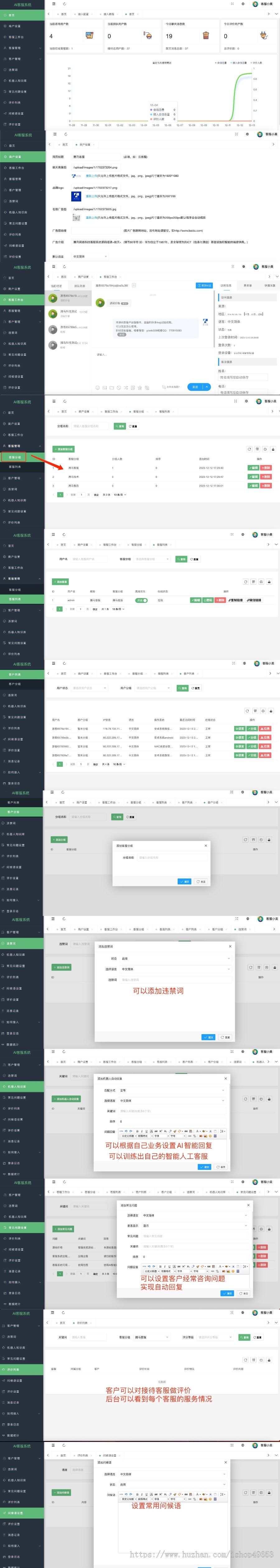This screenshot has width=280, height=1568.
Task: Open 匹配方式 dropdown in 机器人自动回复 dialog
Action: point(172,1090)
